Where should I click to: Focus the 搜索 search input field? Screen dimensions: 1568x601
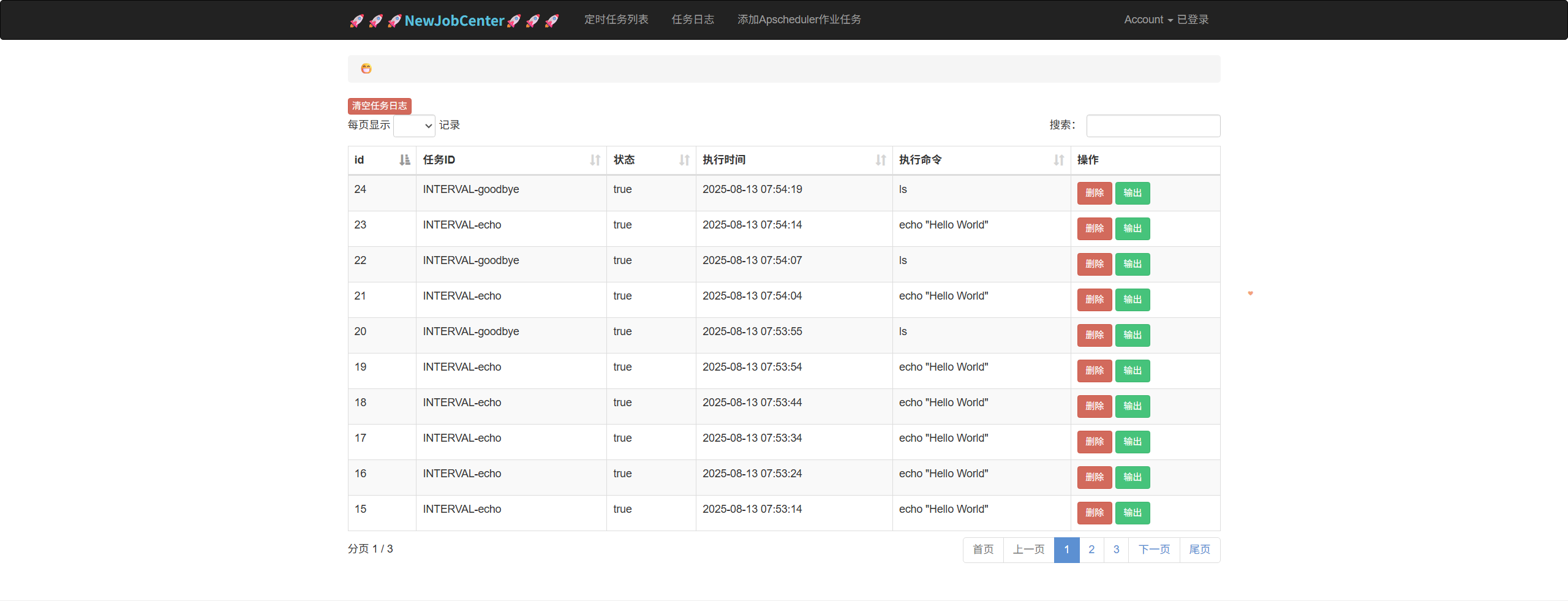(x=1153, y=126)
